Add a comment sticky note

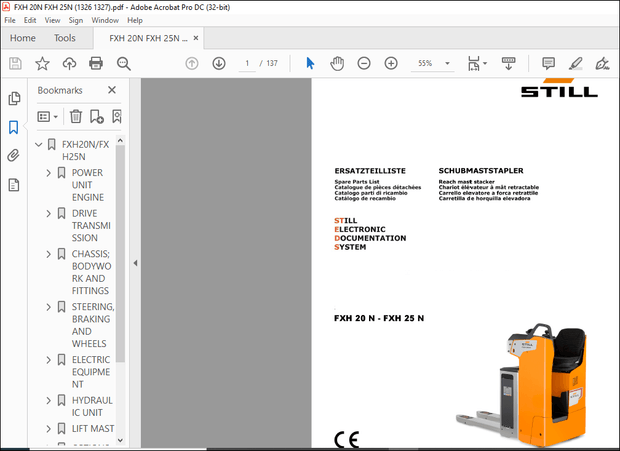click(548, 63)
